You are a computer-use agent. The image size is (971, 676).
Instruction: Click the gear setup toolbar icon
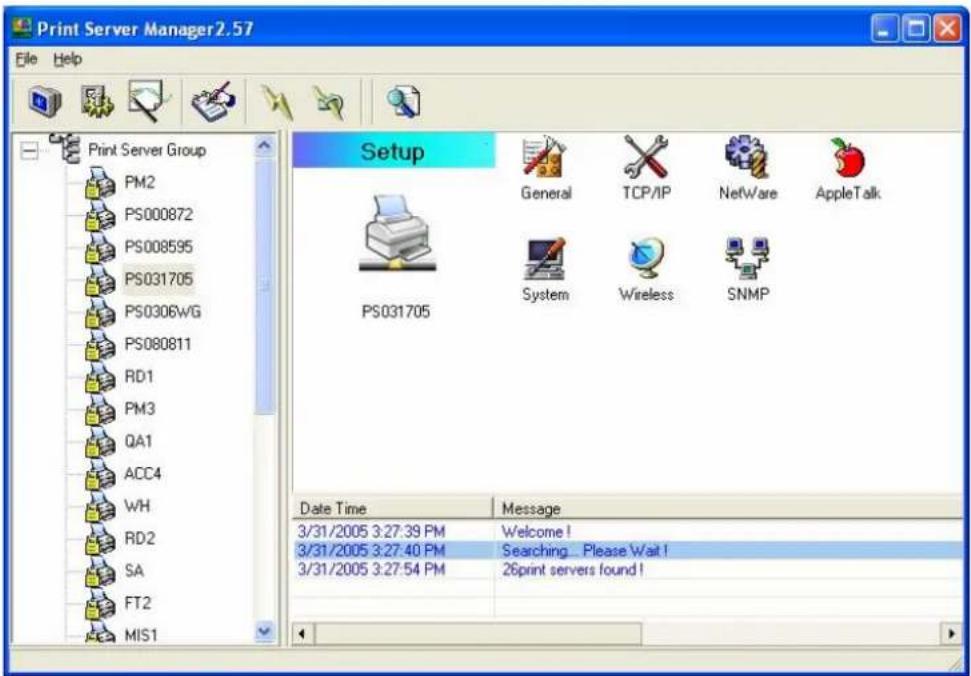coord(97,102)
